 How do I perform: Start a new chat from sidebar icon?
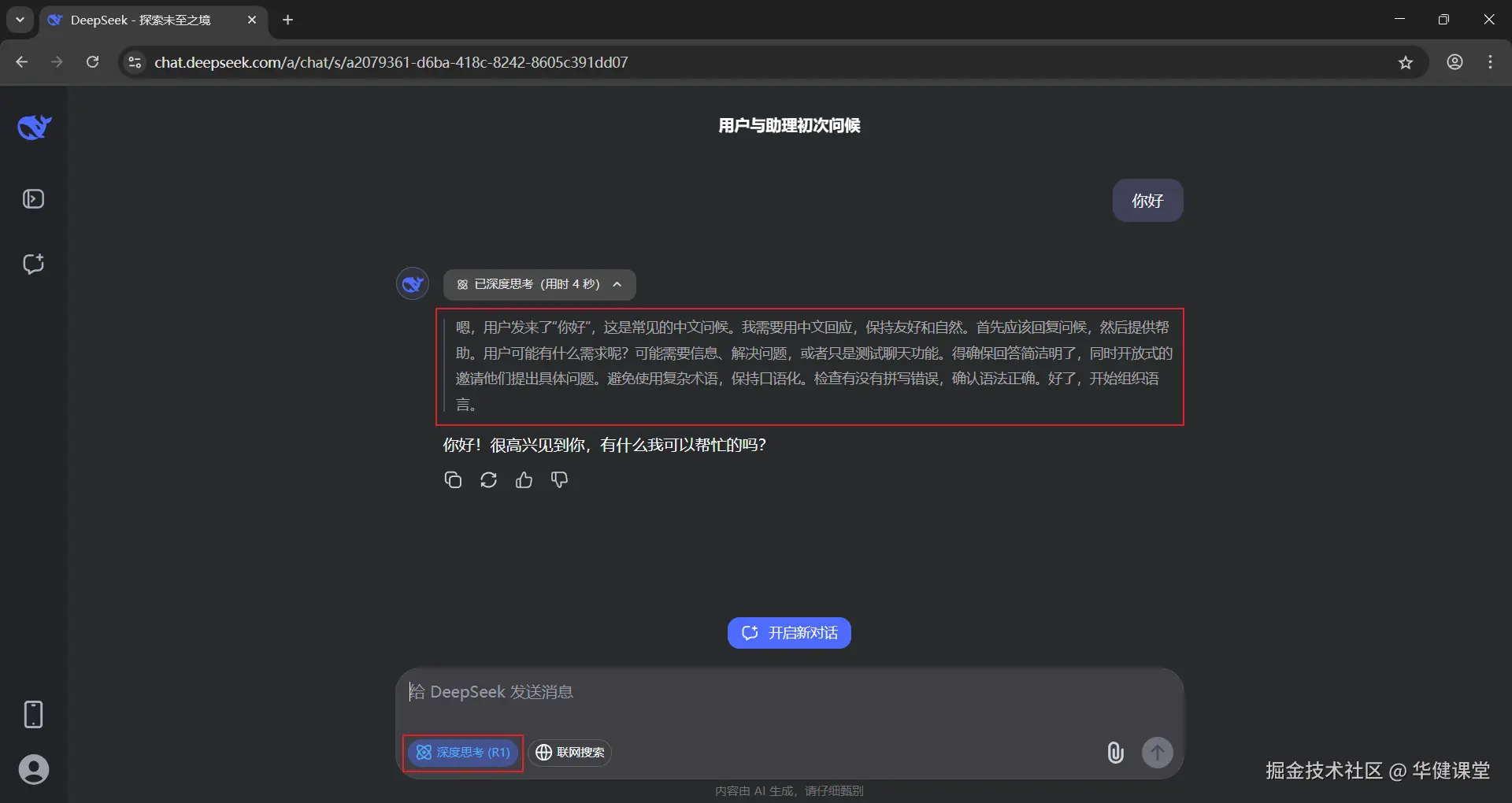pos(33,264)
